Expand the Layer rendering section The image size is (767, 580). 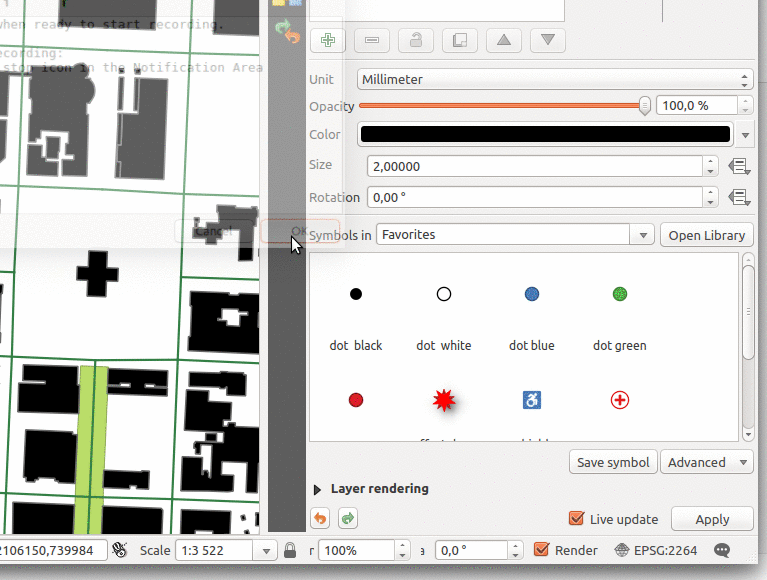click(x=319, y=489)
